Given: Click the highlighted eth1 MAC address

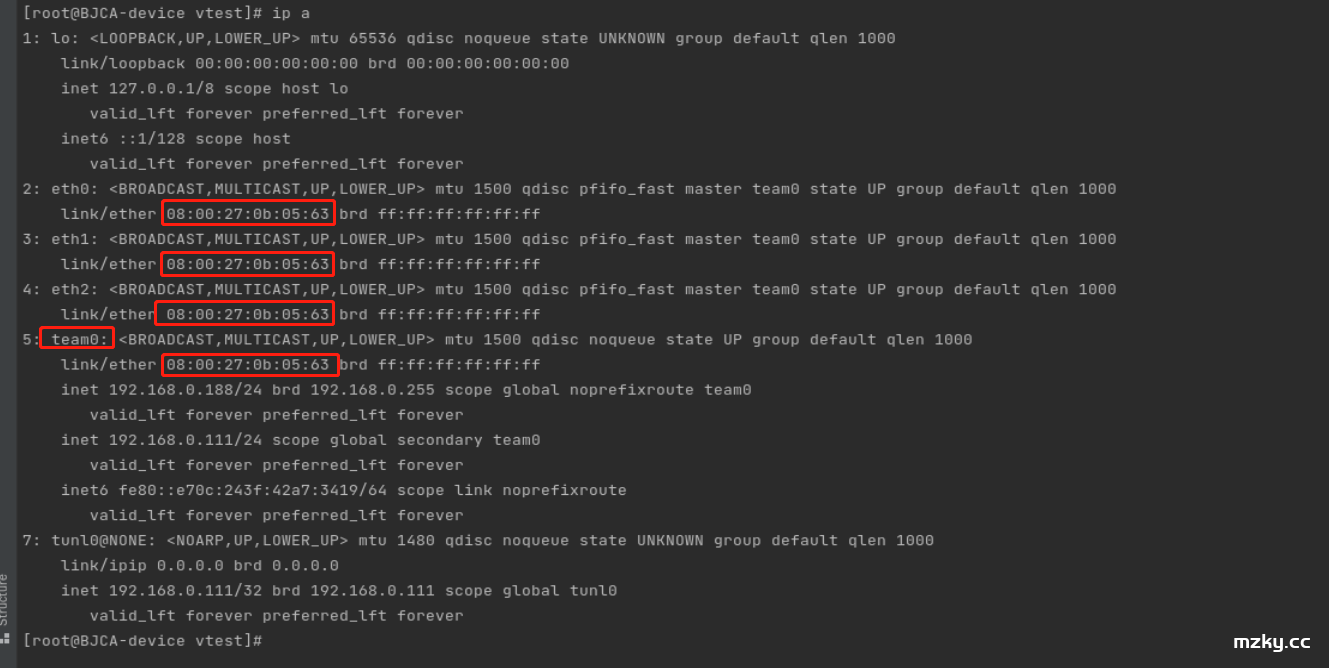Looking at the screenshot, I should point(247,264).
